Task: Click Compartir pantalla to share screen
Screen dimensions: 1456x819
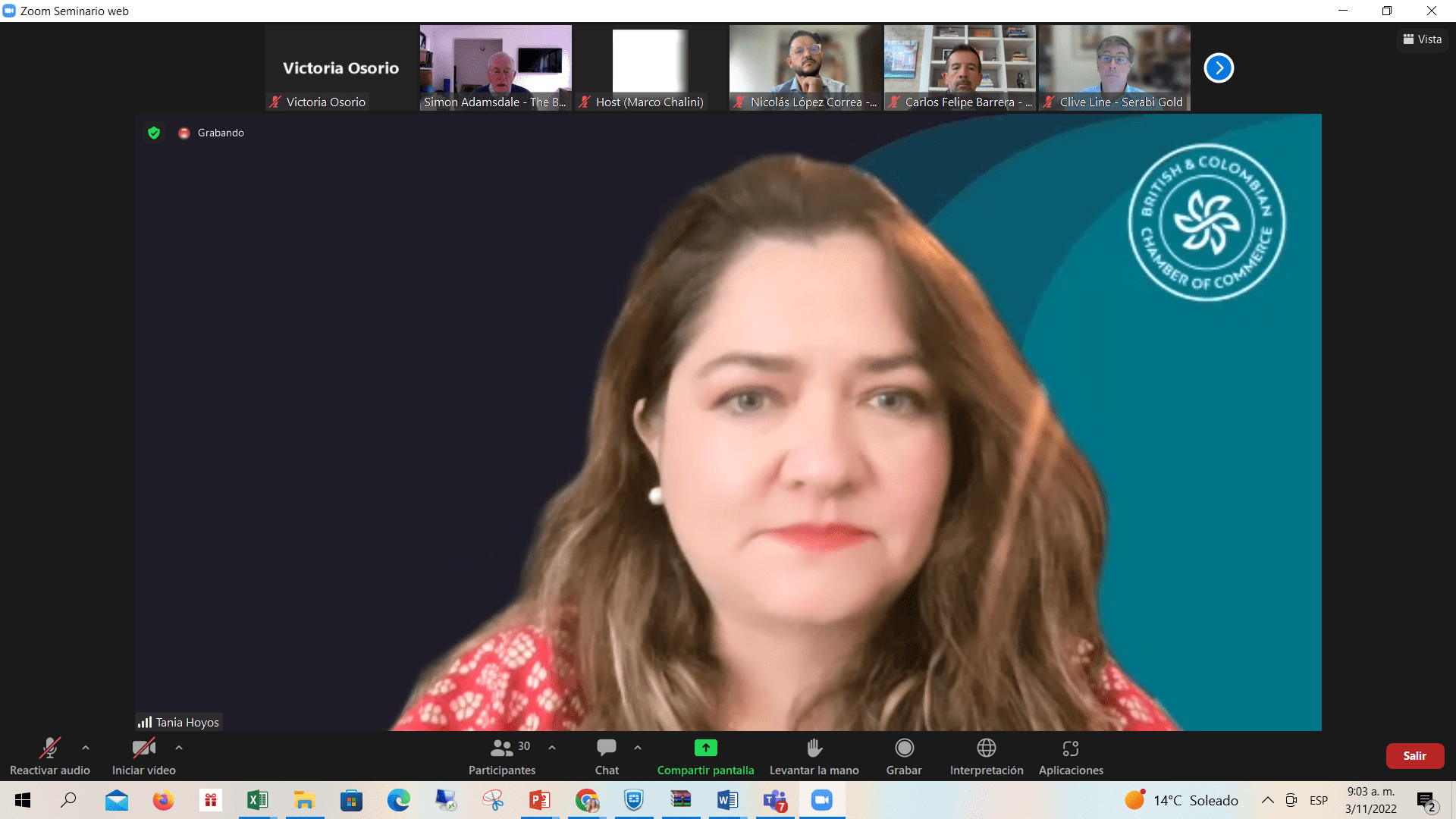Action: click(x=705, y=756)
